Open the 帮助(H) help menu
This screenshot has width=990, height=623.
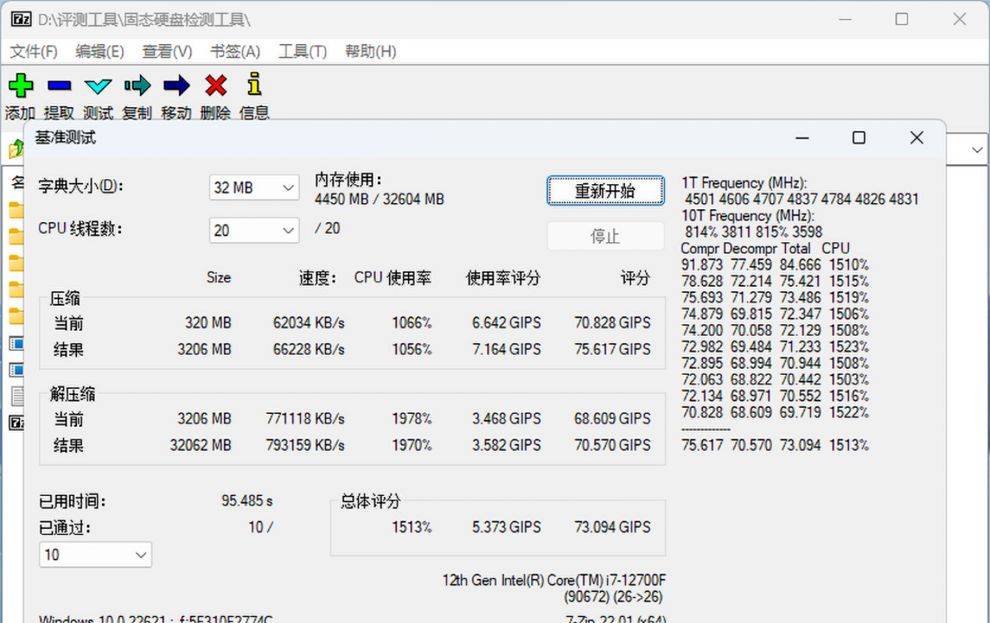370,51
